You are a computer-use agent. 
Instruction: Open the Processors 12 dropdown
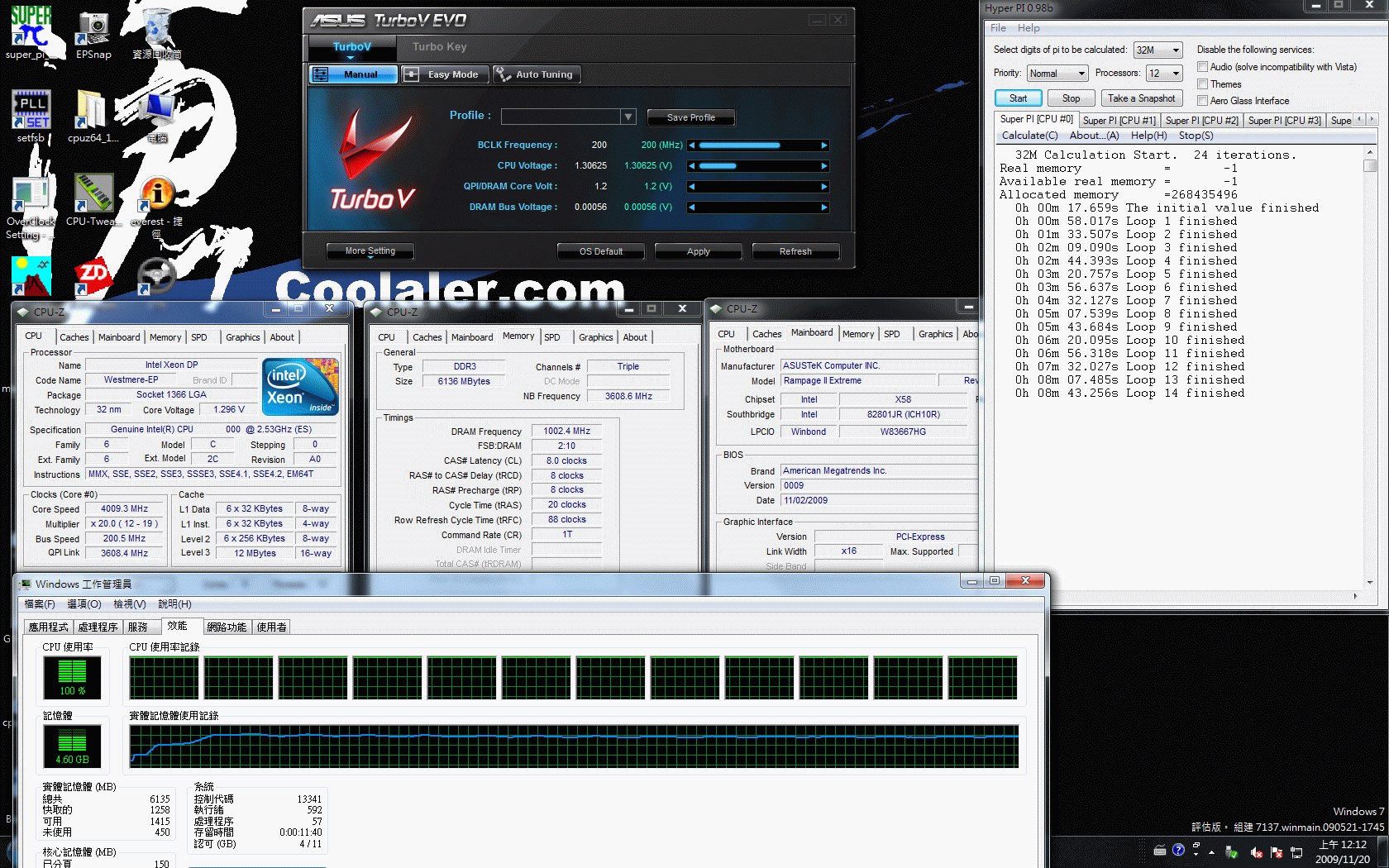point(1165,74)
